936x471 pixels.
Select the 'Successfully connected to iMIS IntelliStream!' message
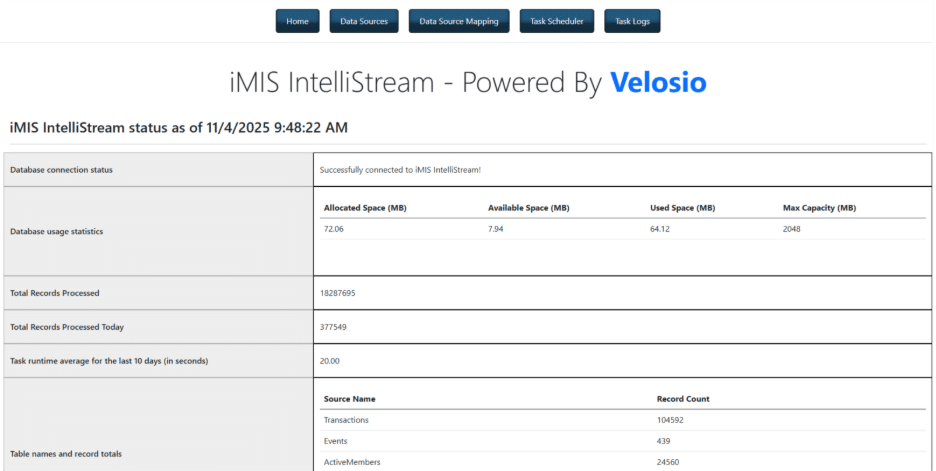click(400, 170)
